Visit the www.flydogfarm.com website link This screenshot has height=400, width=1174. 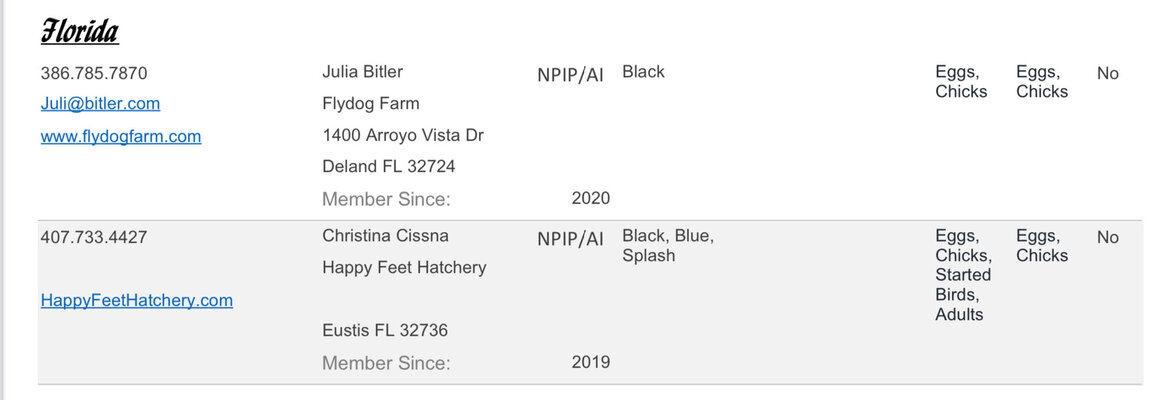[x=121, y=136]
